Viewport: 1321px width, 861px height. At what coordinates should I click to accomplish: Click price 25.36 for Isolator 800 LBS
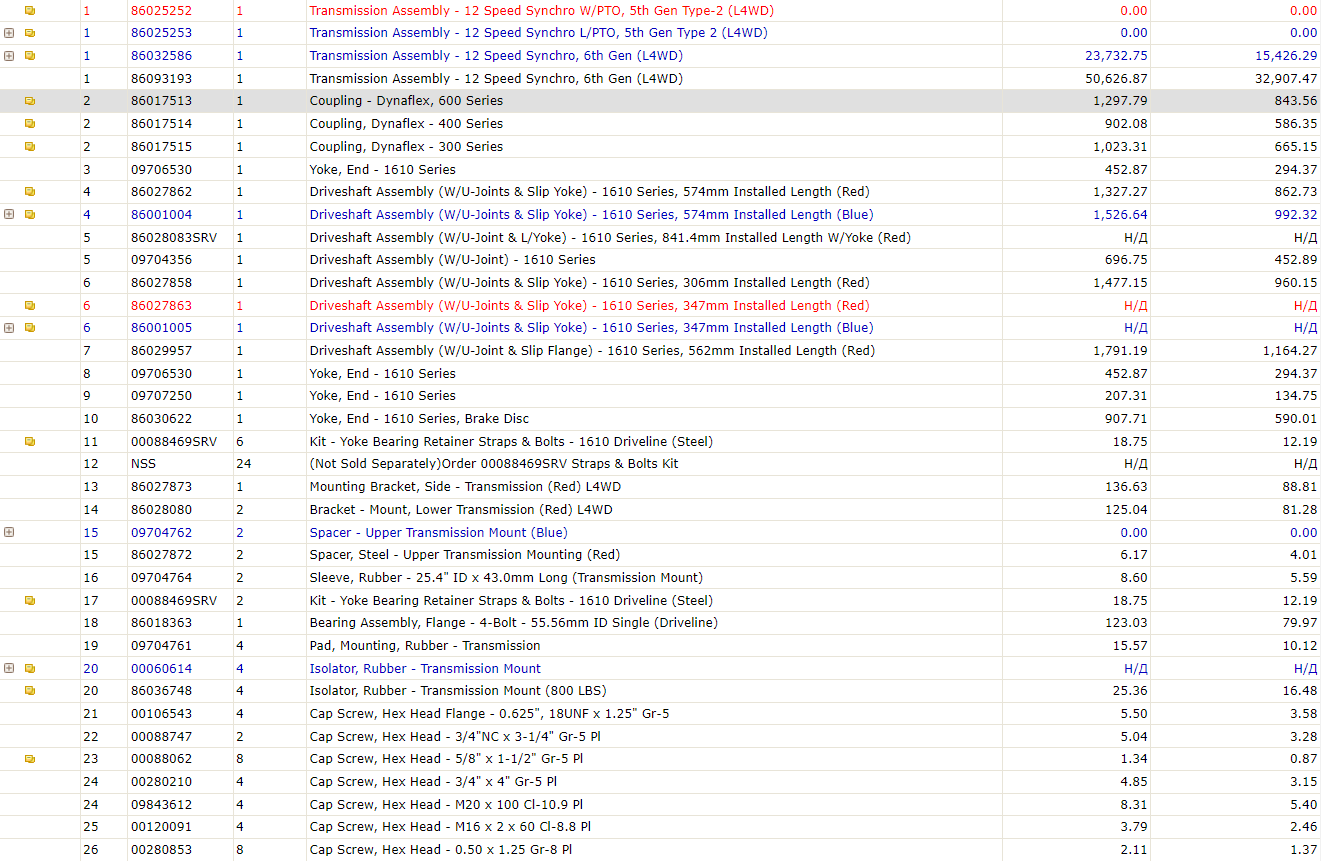(1131, 691)
